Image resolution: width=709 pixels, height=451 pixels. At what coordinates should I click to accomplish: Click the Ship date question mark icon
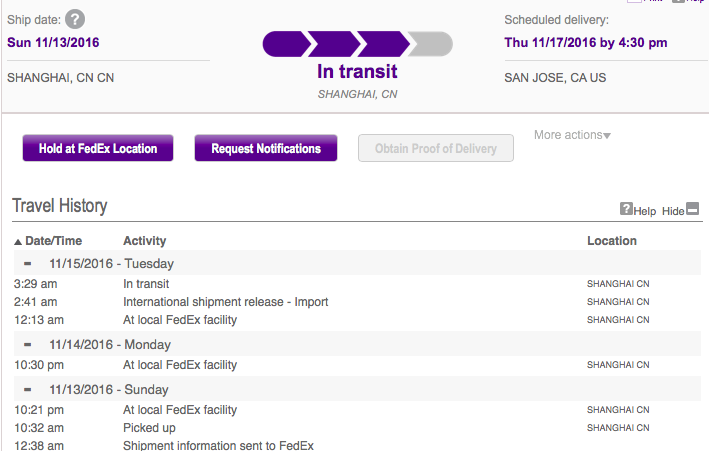(75, 19)
